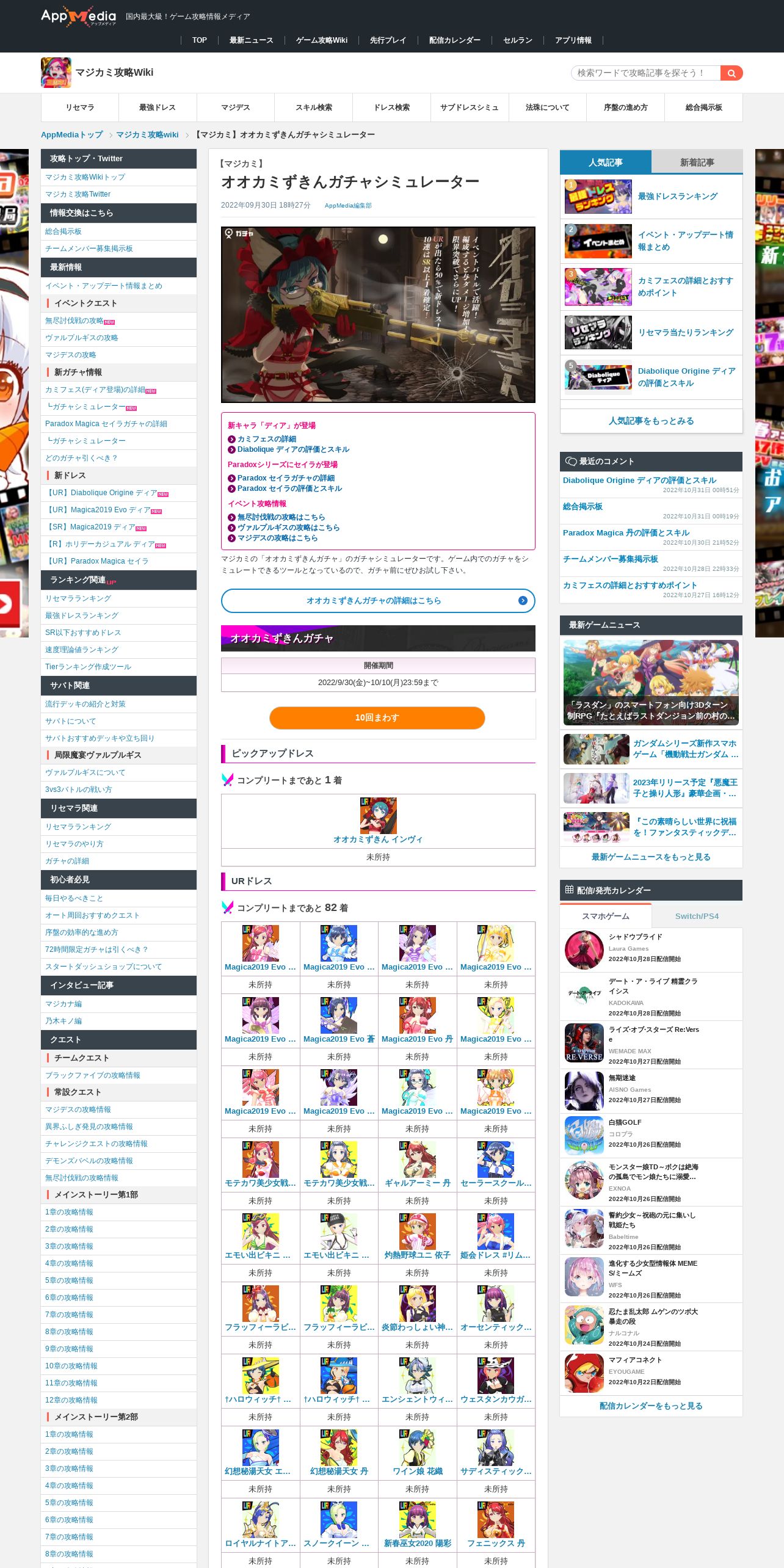Open セルラン in top navigation
784x1568 pixels.
pyautogui.click(x=517, y=40)
